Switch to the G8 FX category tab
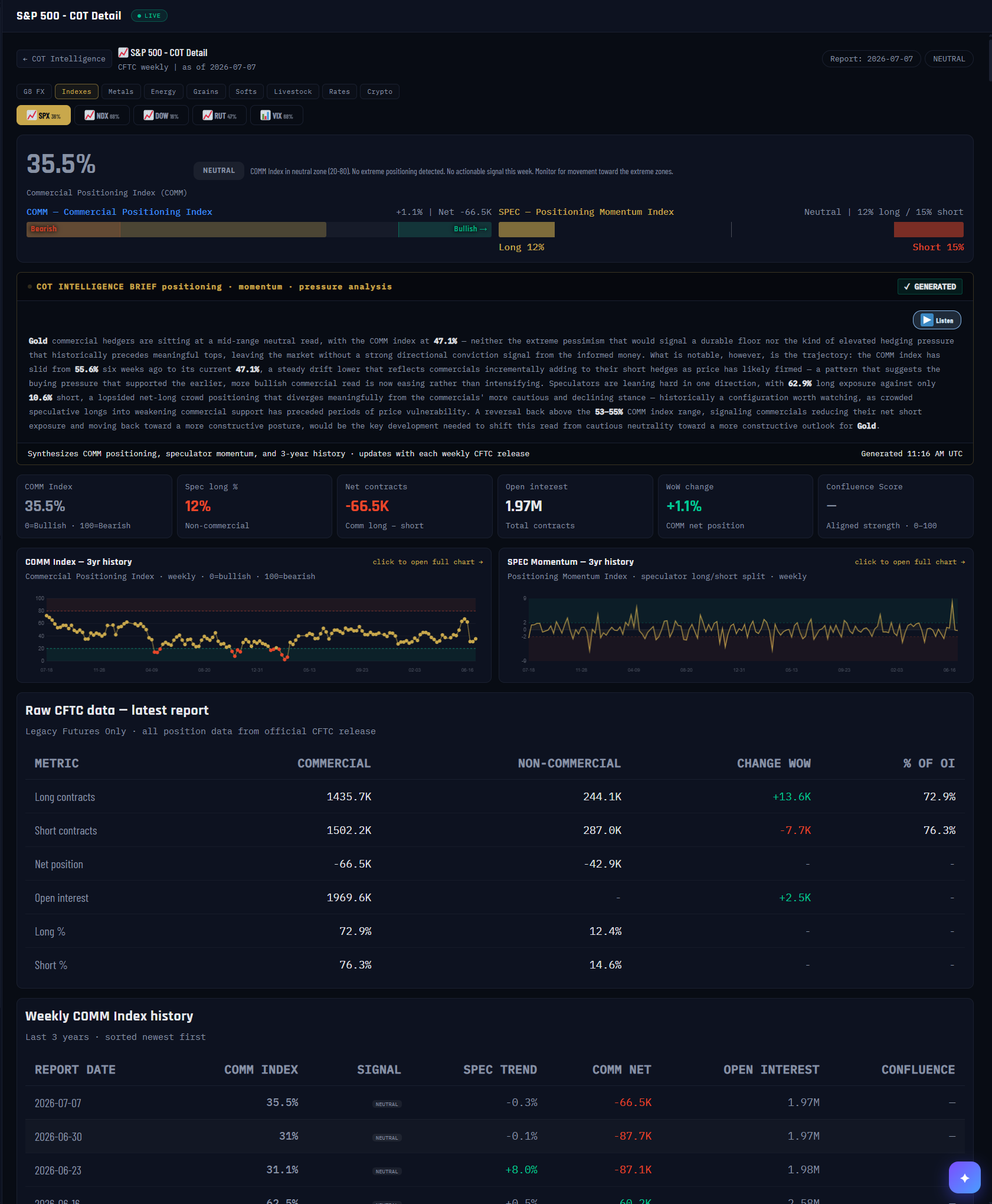The image size is (992, 1204). point(34,91)
